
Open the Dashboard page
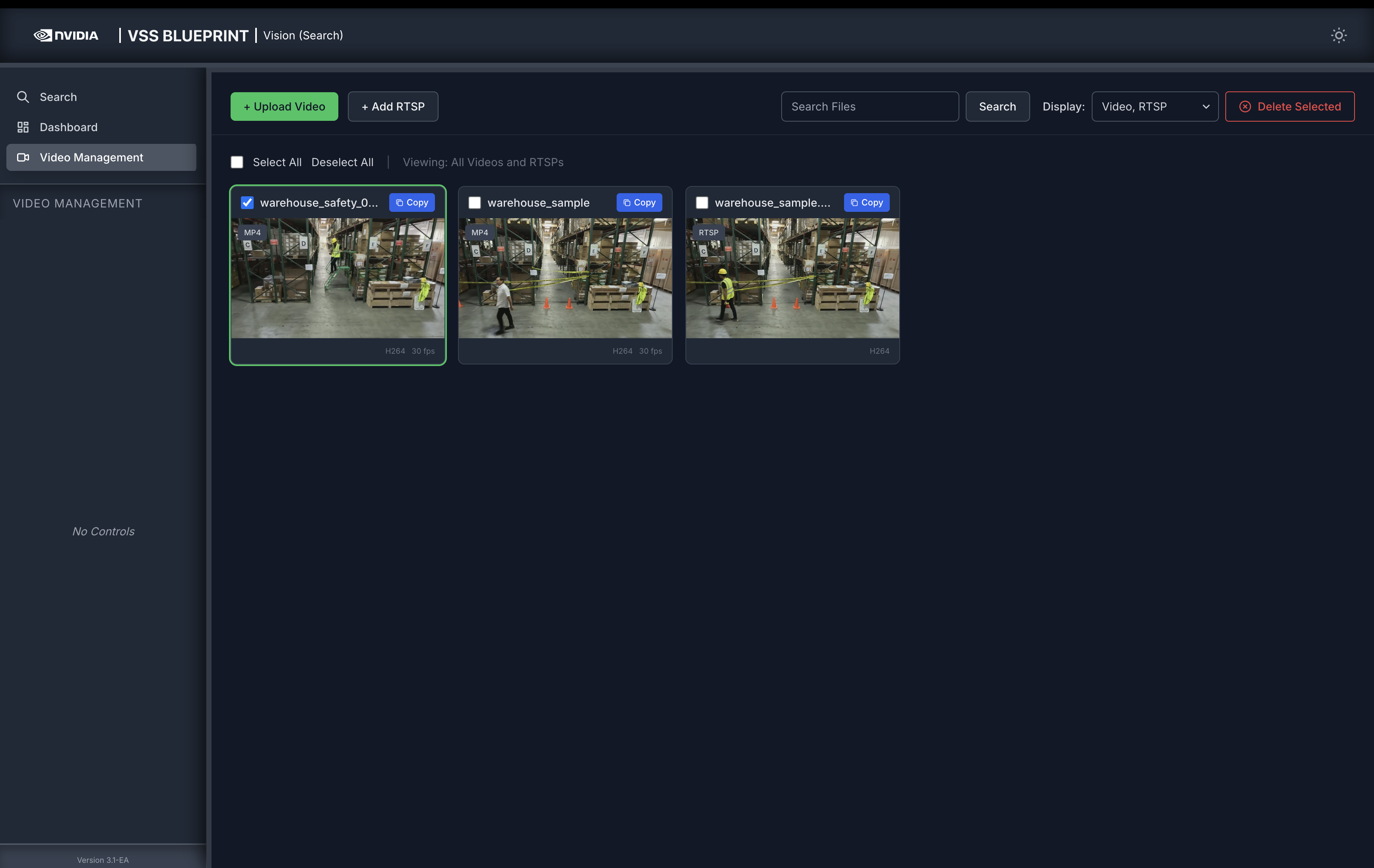[x=68, y=127]
